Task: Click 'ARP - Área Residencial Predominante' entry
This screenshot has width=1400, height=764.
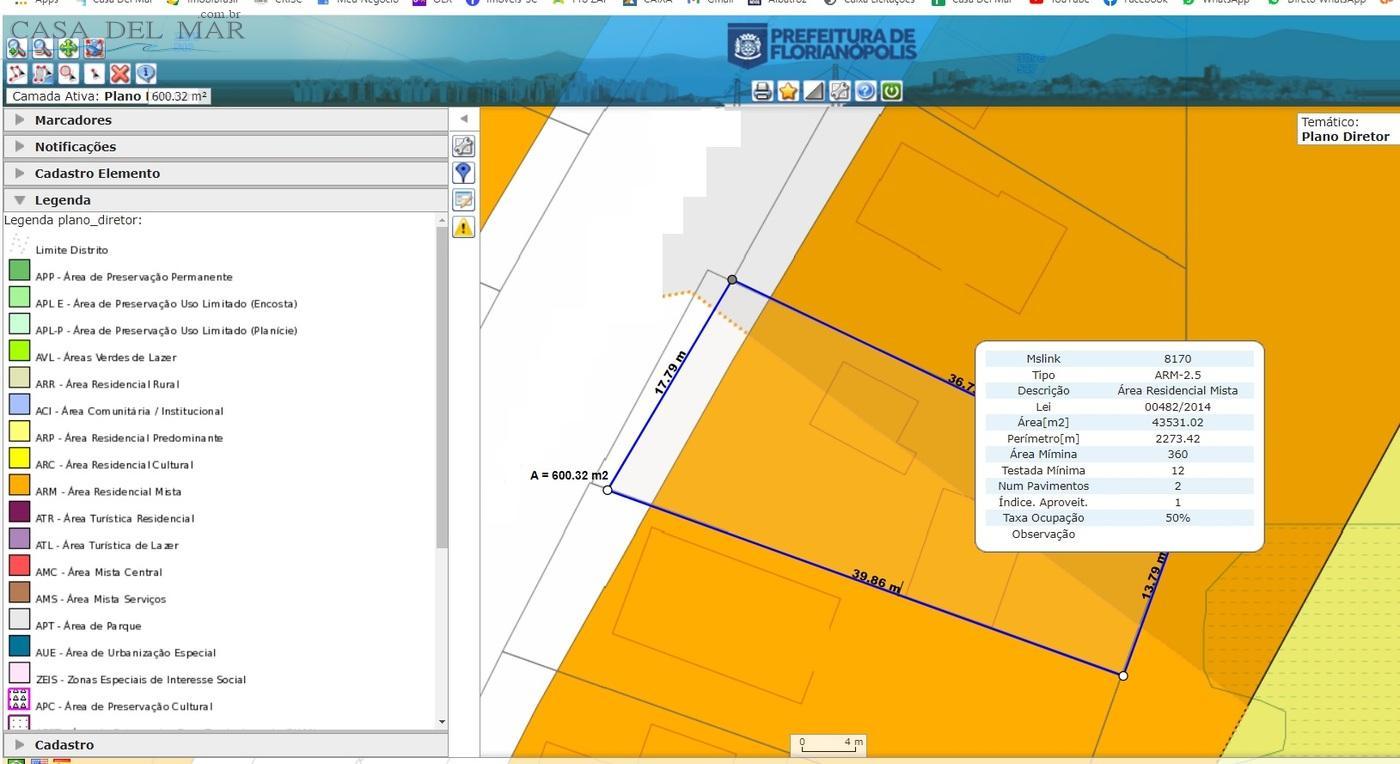Action: 129,438
